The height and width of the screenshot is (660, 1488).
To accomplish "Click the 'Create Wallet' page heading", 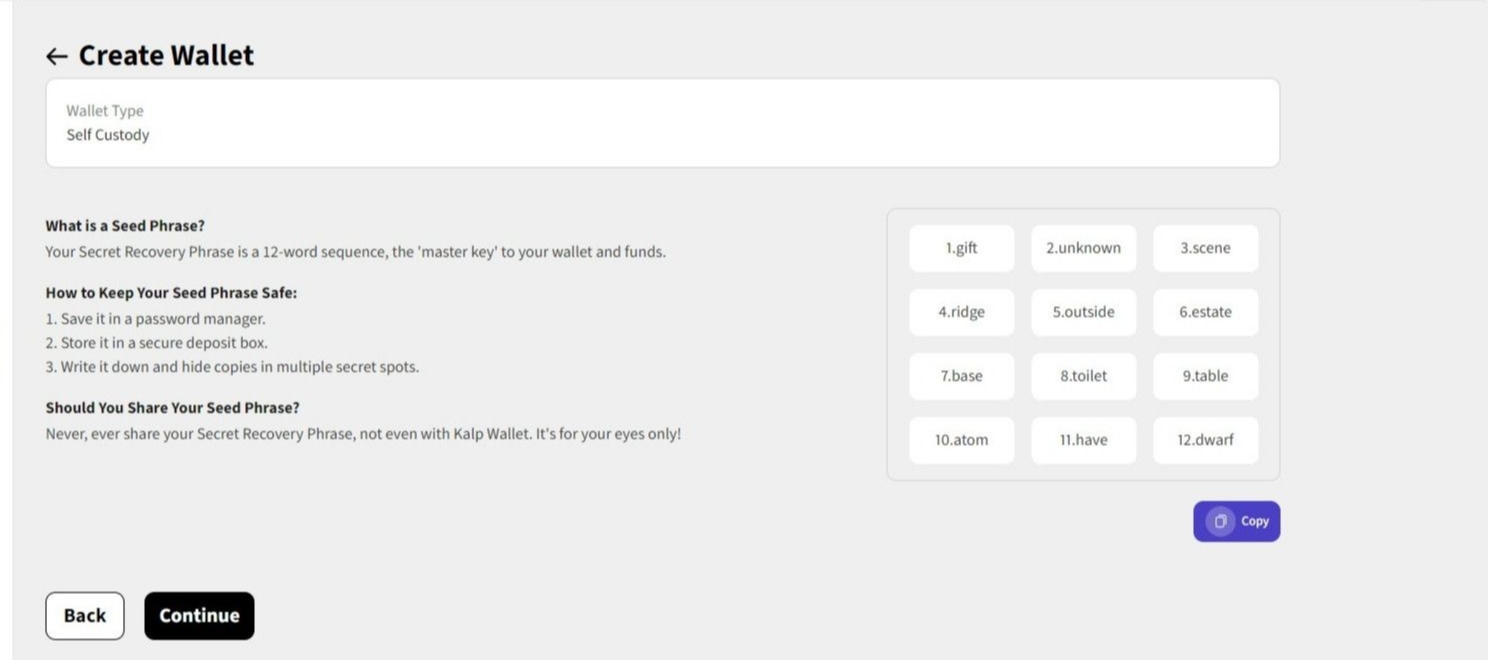I will (166, 56).
